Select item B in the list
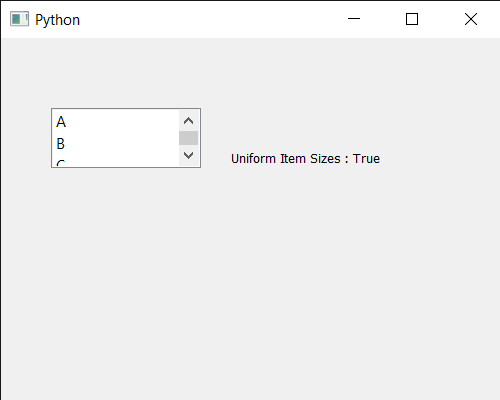 click(116, 144)
